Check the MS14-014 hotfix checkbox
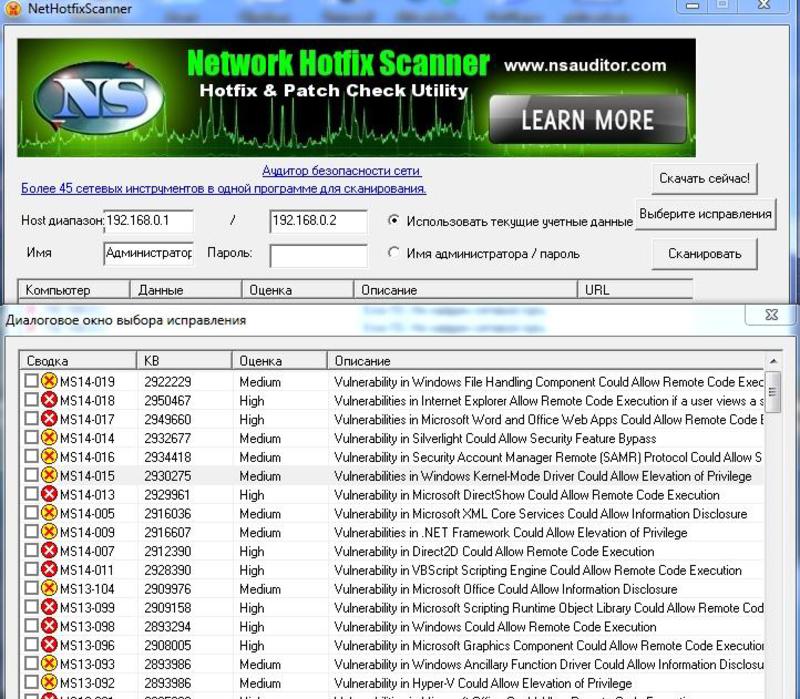This screenshot has height=699, width=800. coord(31,437)
